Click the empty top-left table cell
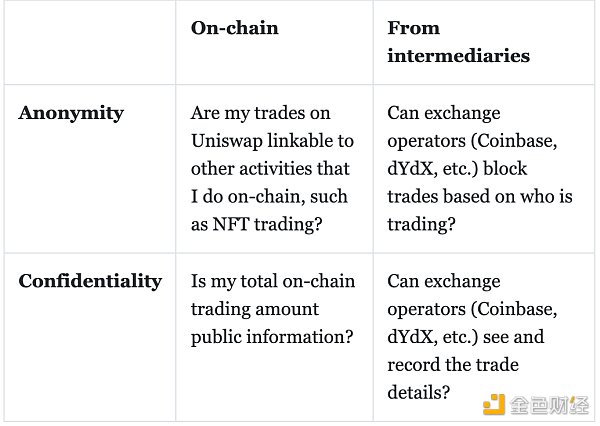Viewport: 600px width, 426px height. click(90, 42)
